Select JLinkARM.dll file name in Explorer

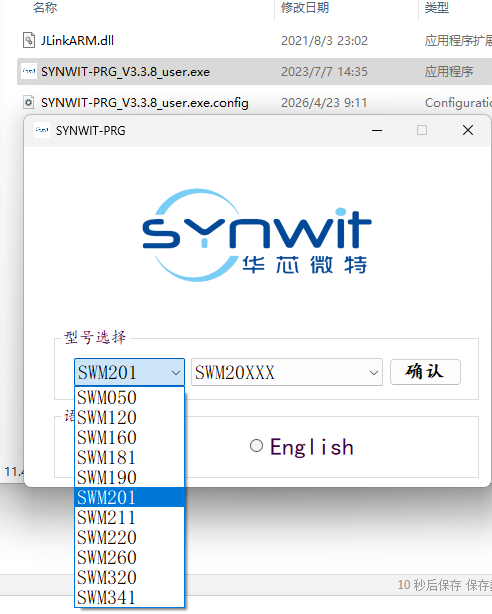tap(78, 40)
